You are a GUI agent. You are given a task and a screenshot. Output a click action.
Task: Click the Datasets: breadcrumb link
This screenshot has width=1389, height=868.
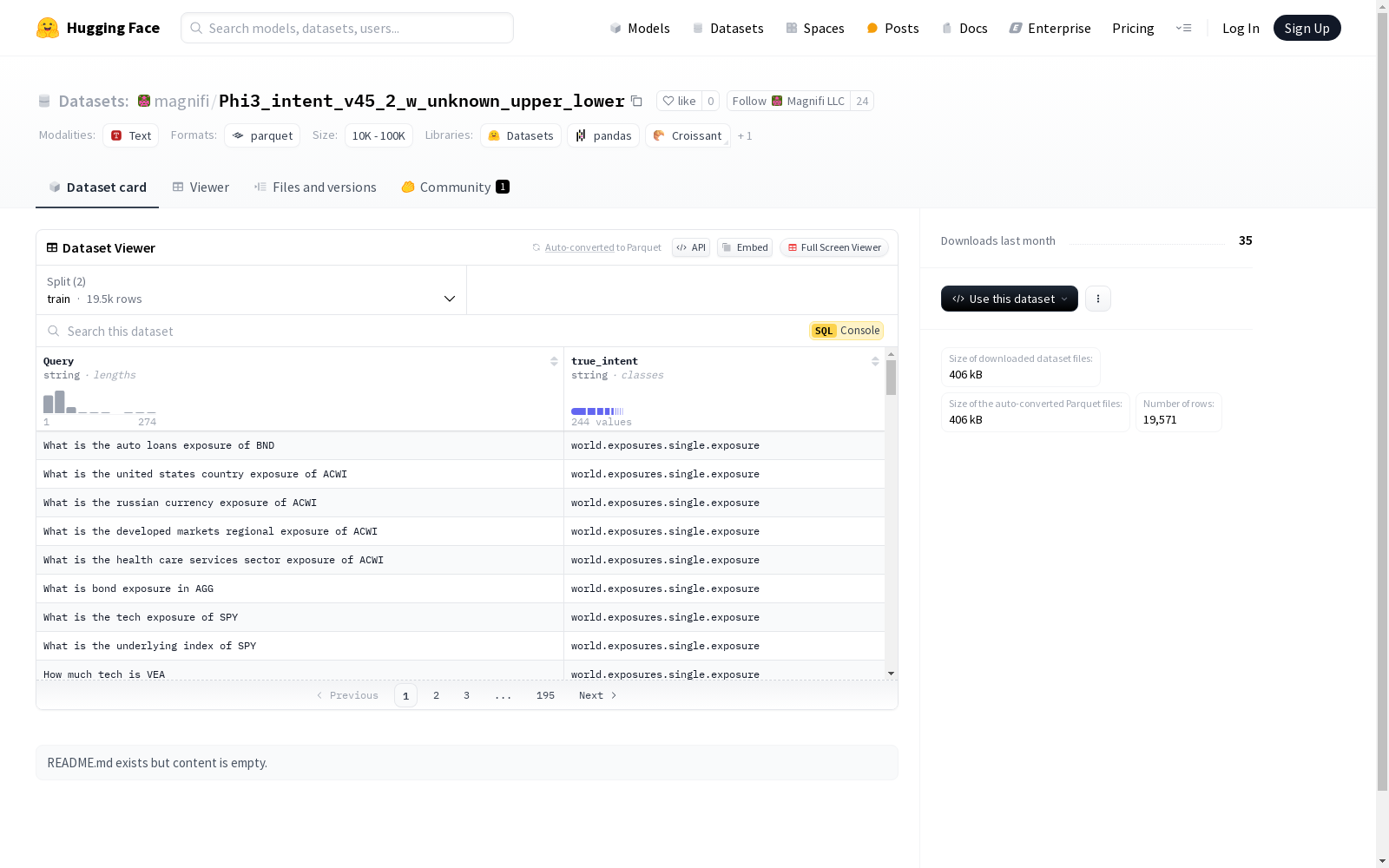tap(93, 101)
